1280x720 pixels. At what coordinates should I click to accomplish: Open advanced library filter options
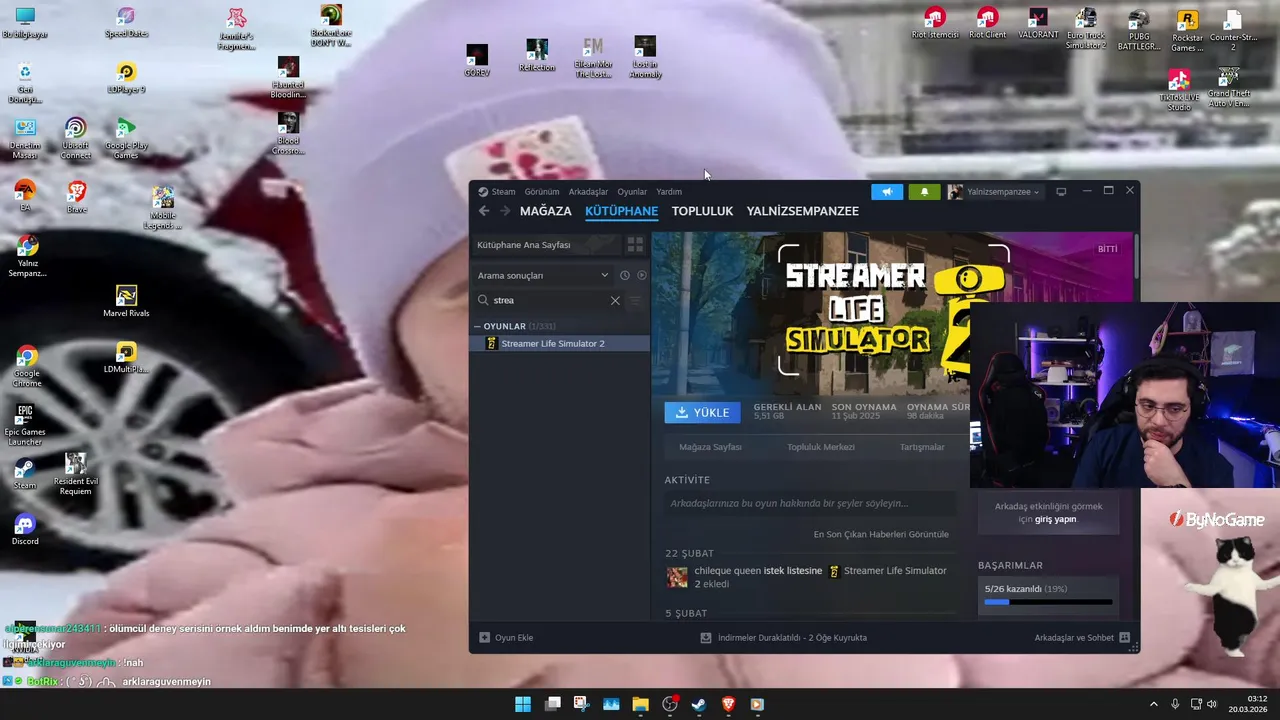(x=634, y=300)
